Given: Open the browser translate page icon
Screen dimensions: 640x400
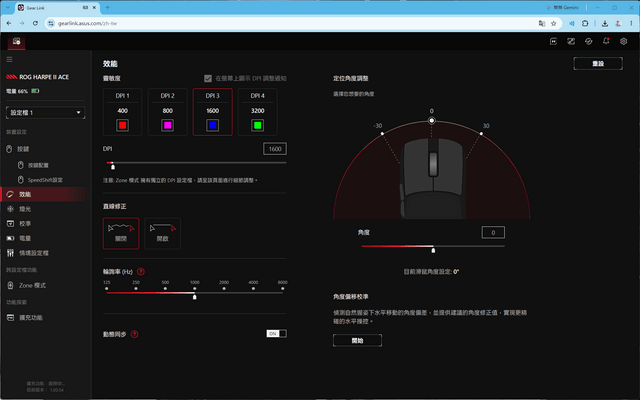Looking at the screenshot, I should tap(542, 23).
